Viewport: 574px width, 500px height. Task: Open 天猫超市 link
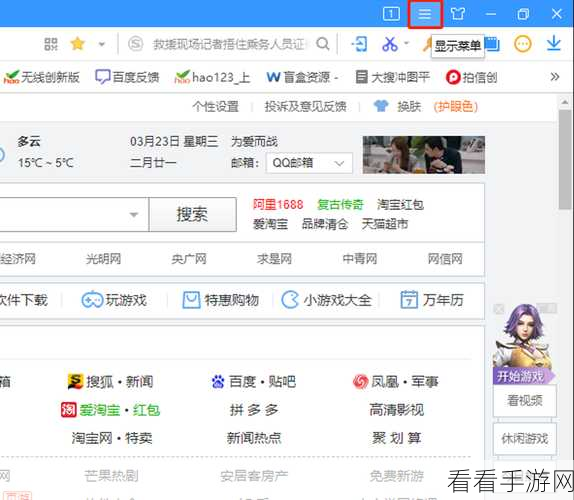385,224
